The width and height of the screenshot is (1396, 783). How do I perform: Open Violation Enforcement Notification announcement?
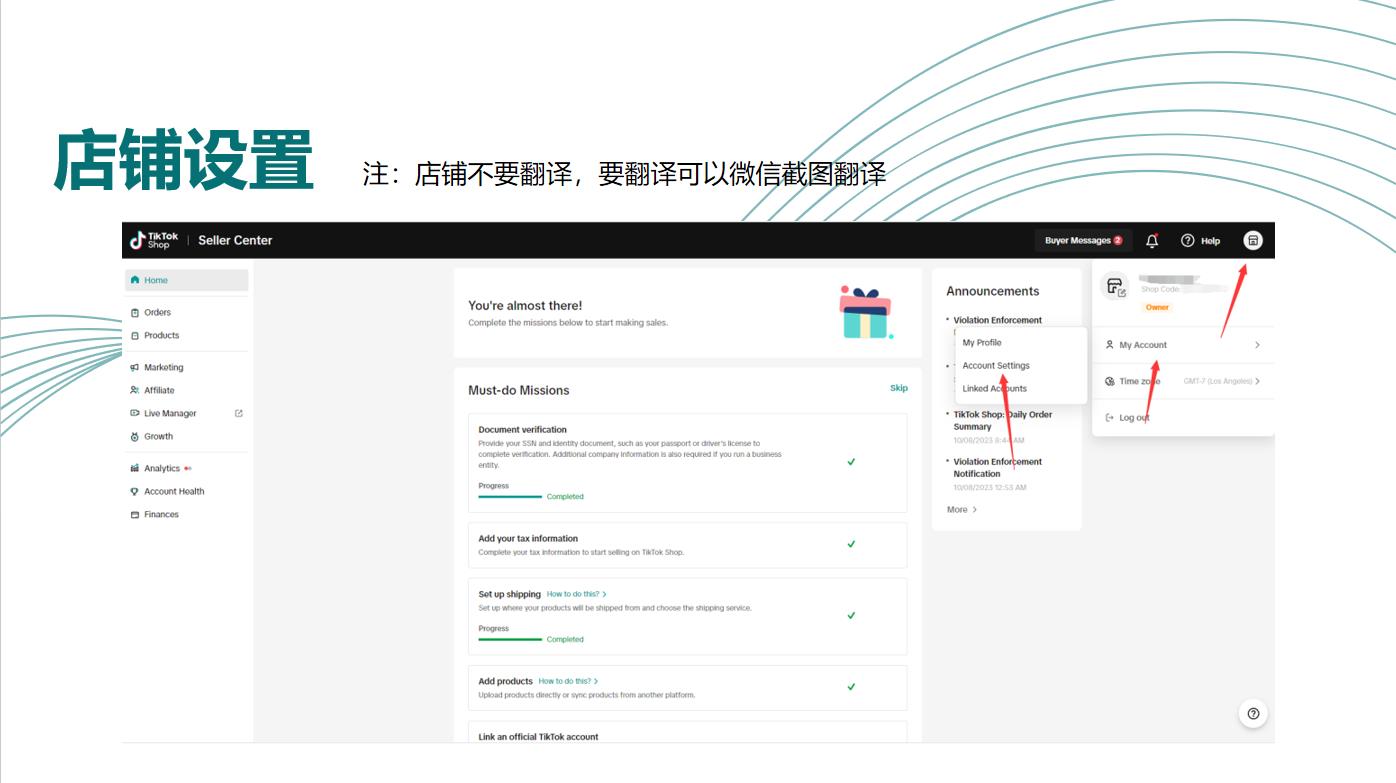998,468
